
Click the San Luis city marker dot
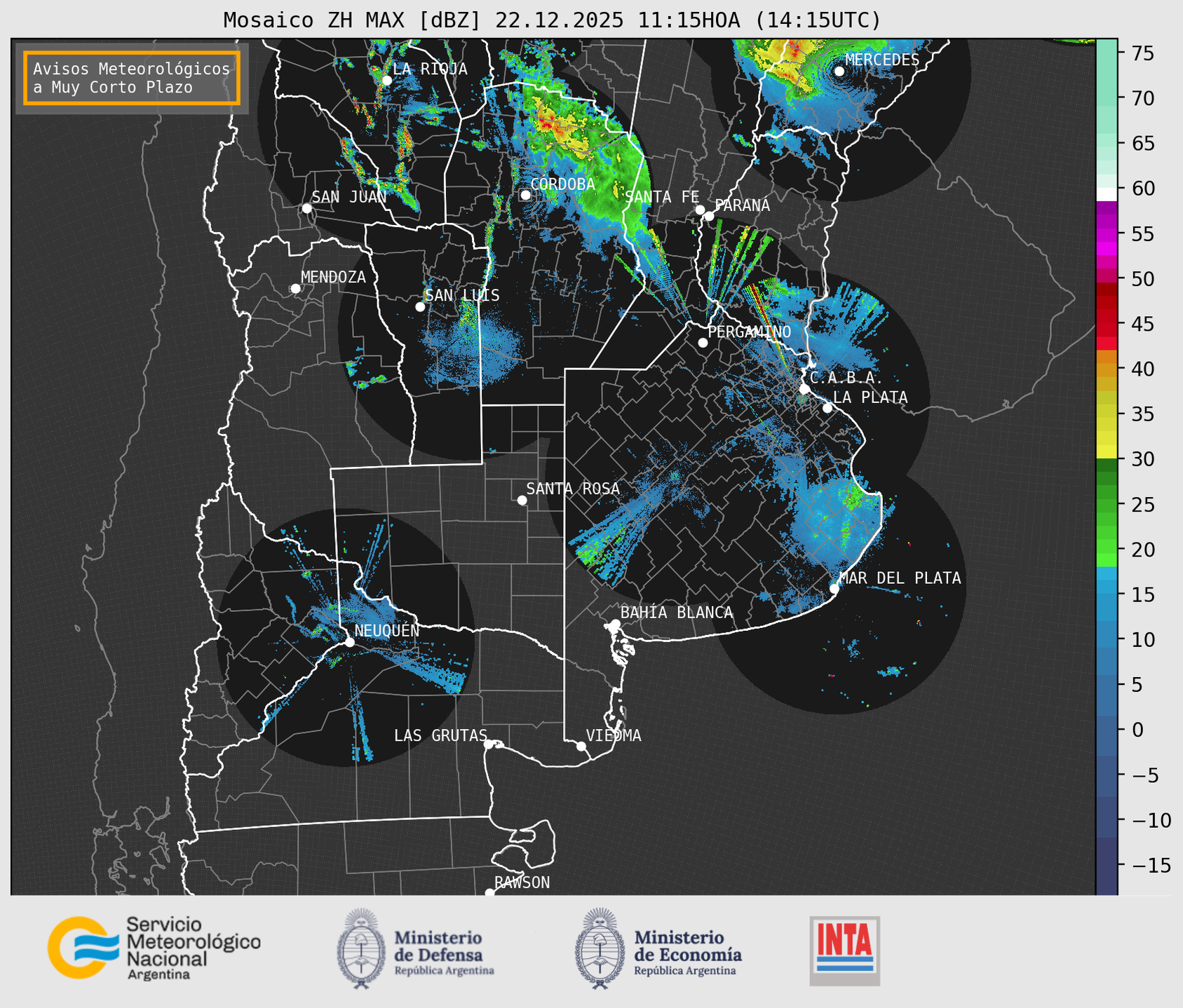point(420,306)
